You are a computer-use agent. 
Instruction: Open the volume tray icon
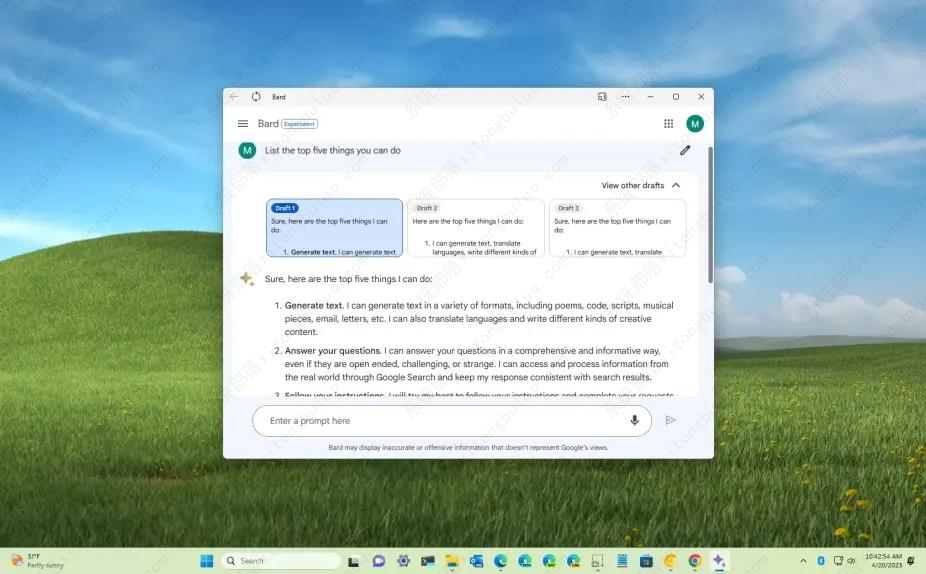[851, 560]
